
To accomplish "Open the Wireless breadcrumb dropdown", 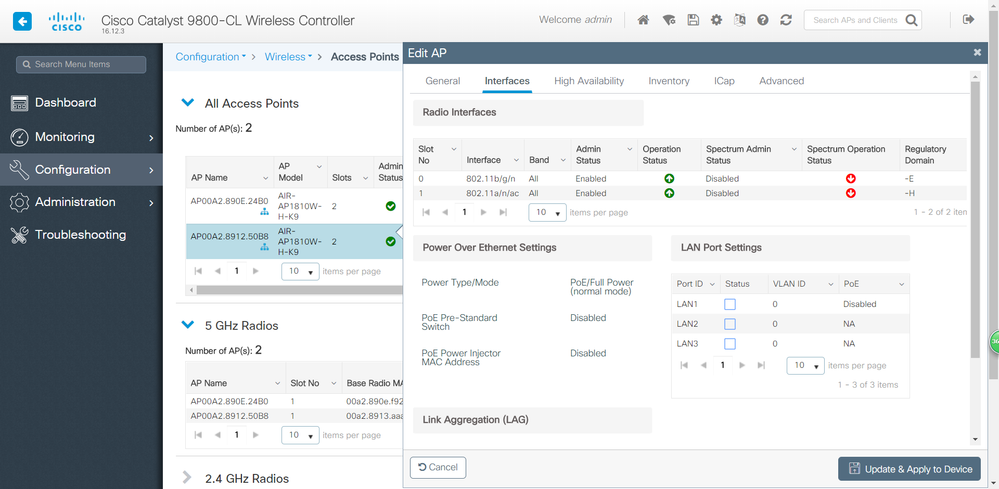I will pyautogui.click(x=289, y=57).
